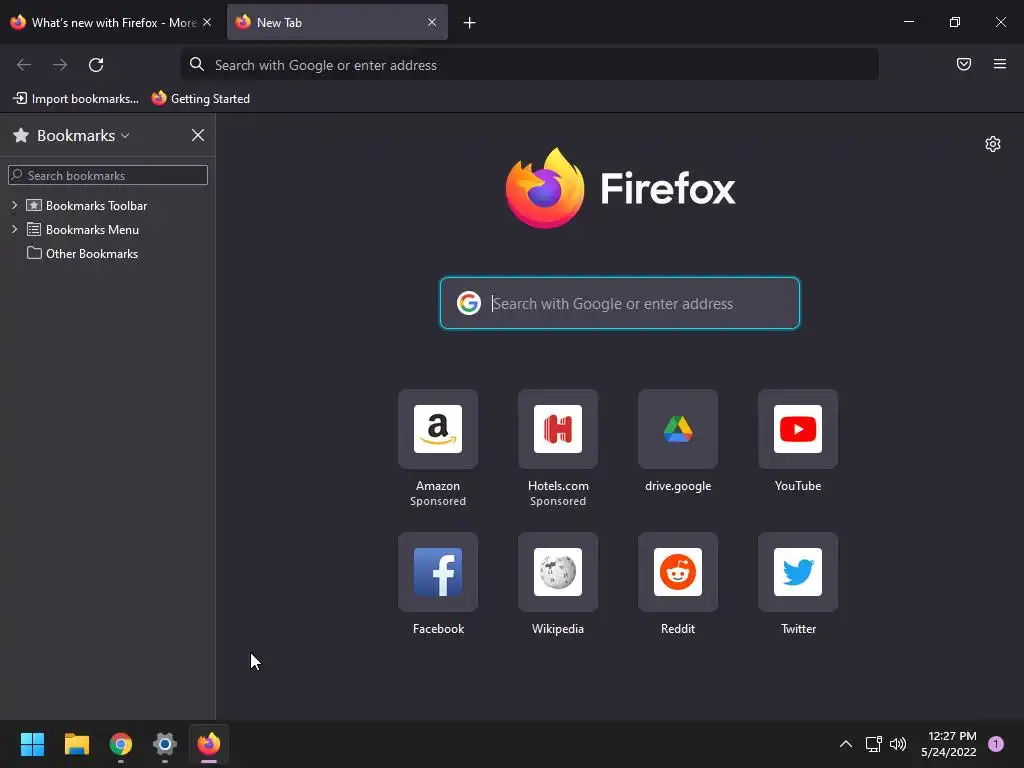Screen dimensions: 1024x768
Task: Open the YouTube shortcut tile
Action: click(798, 429)
